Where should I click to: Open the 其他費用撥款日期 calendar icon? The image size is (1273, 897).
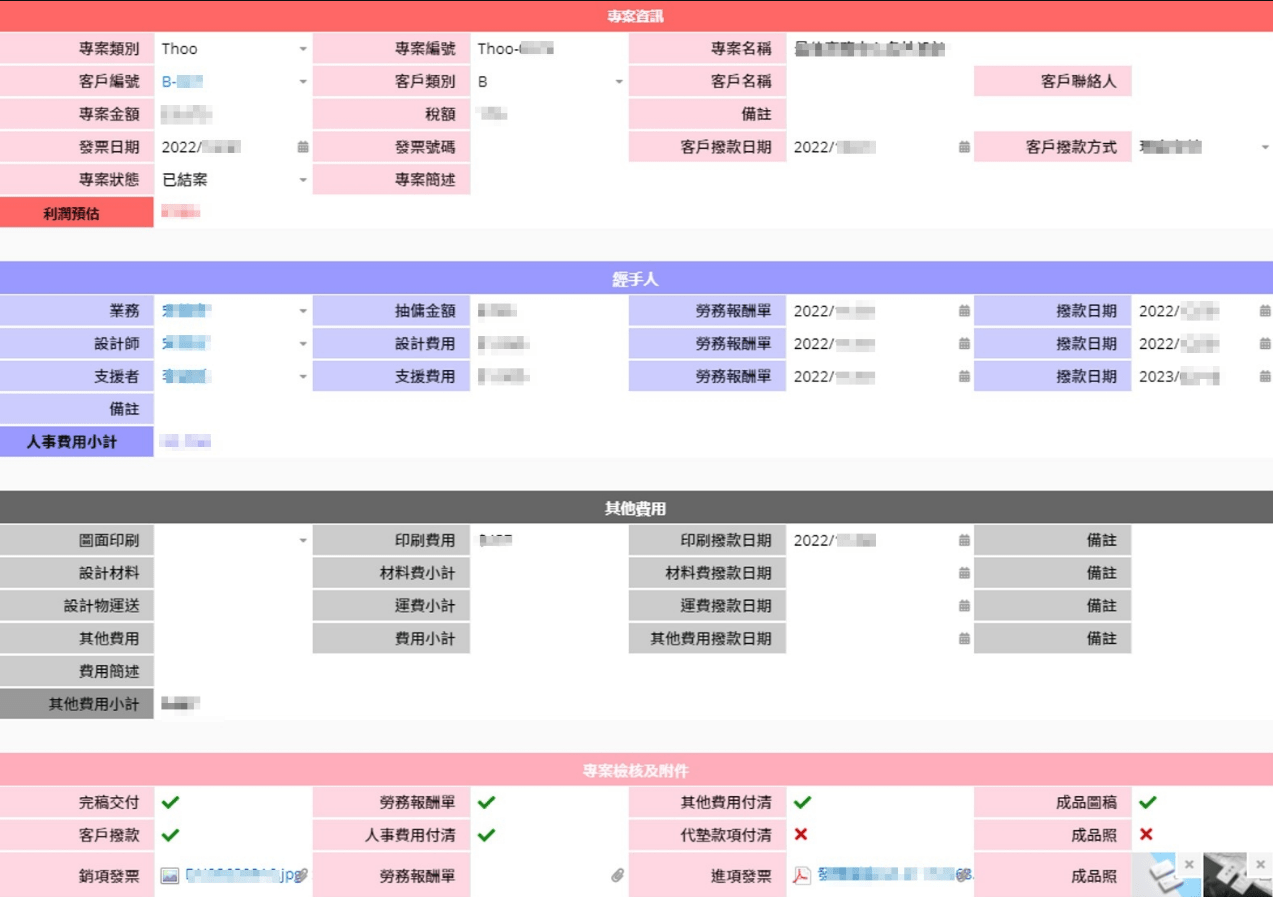[x=964, y=638]
